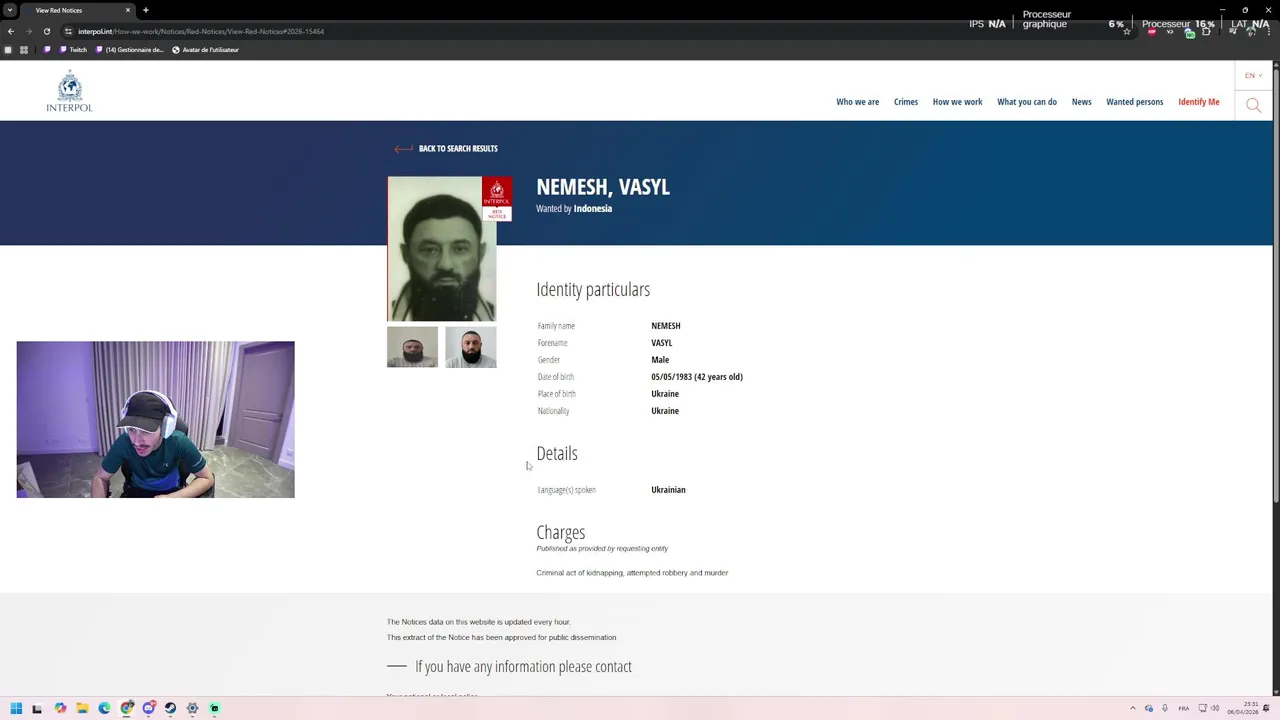Open a new tab with the plus button
Screen dimensions: 1280x720
(145, 10)
